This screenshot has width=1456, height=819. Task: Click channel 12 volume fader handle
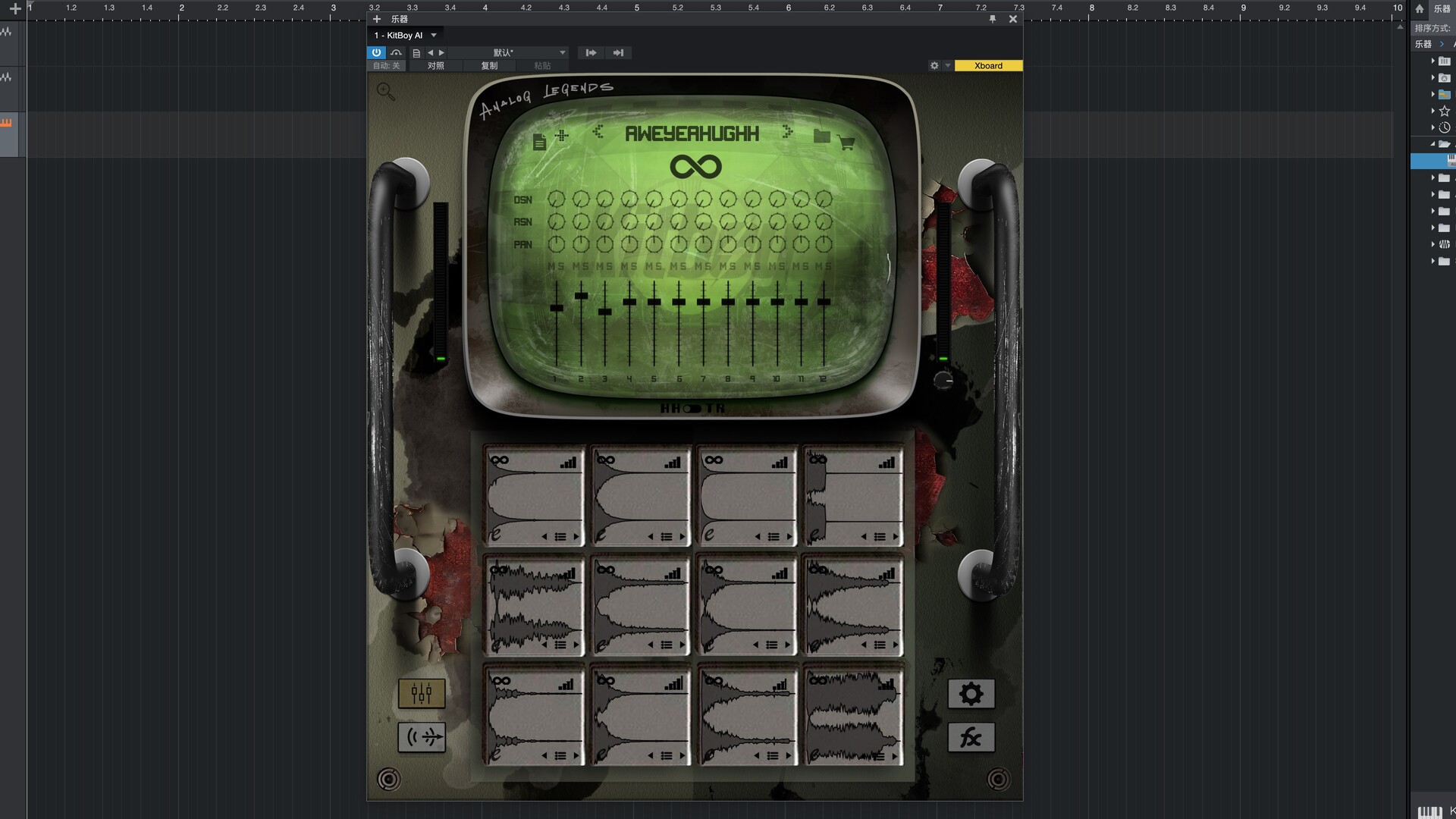824,302
